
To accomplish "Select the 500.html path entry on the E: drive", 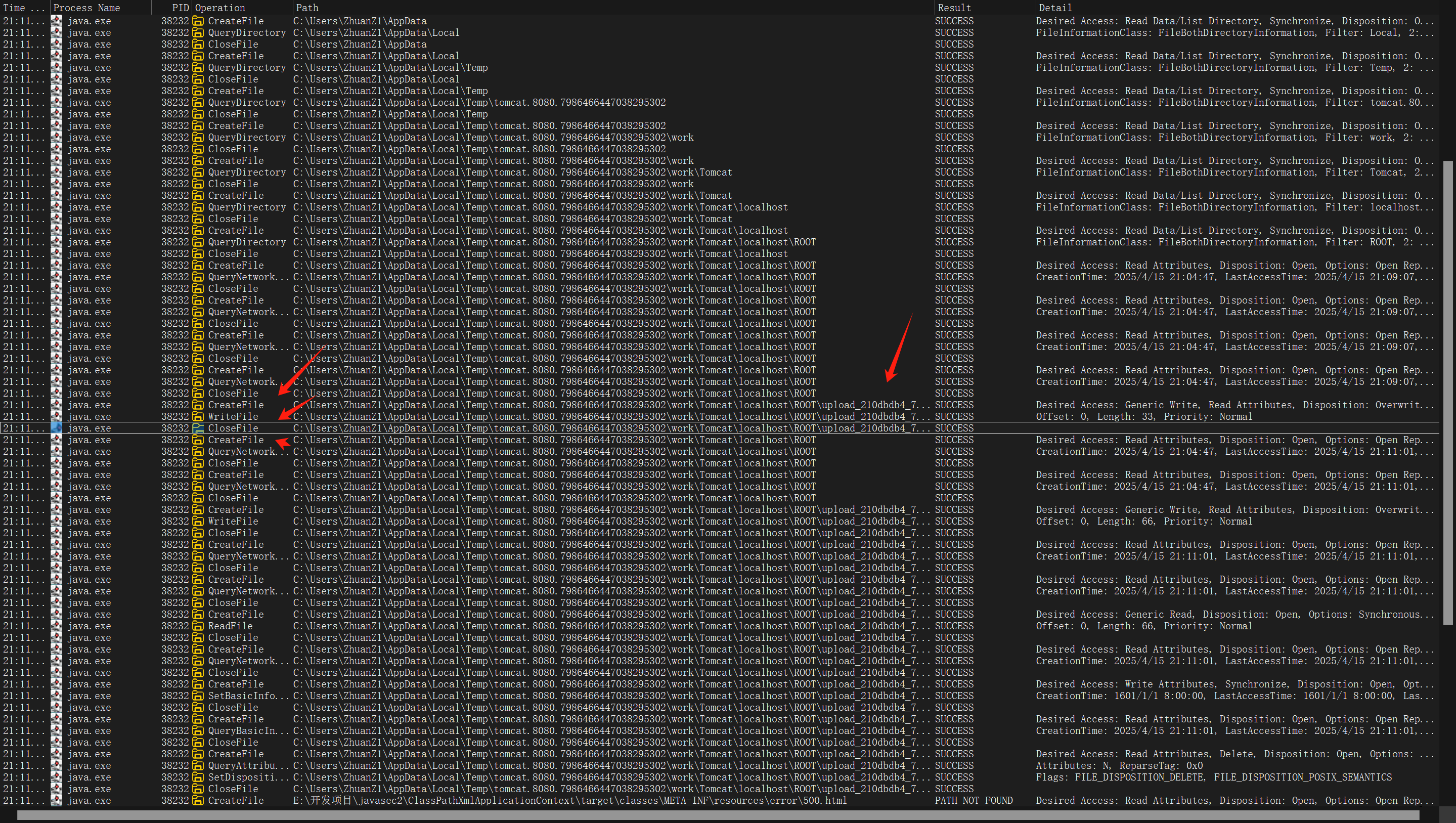I will click(569, 800).
